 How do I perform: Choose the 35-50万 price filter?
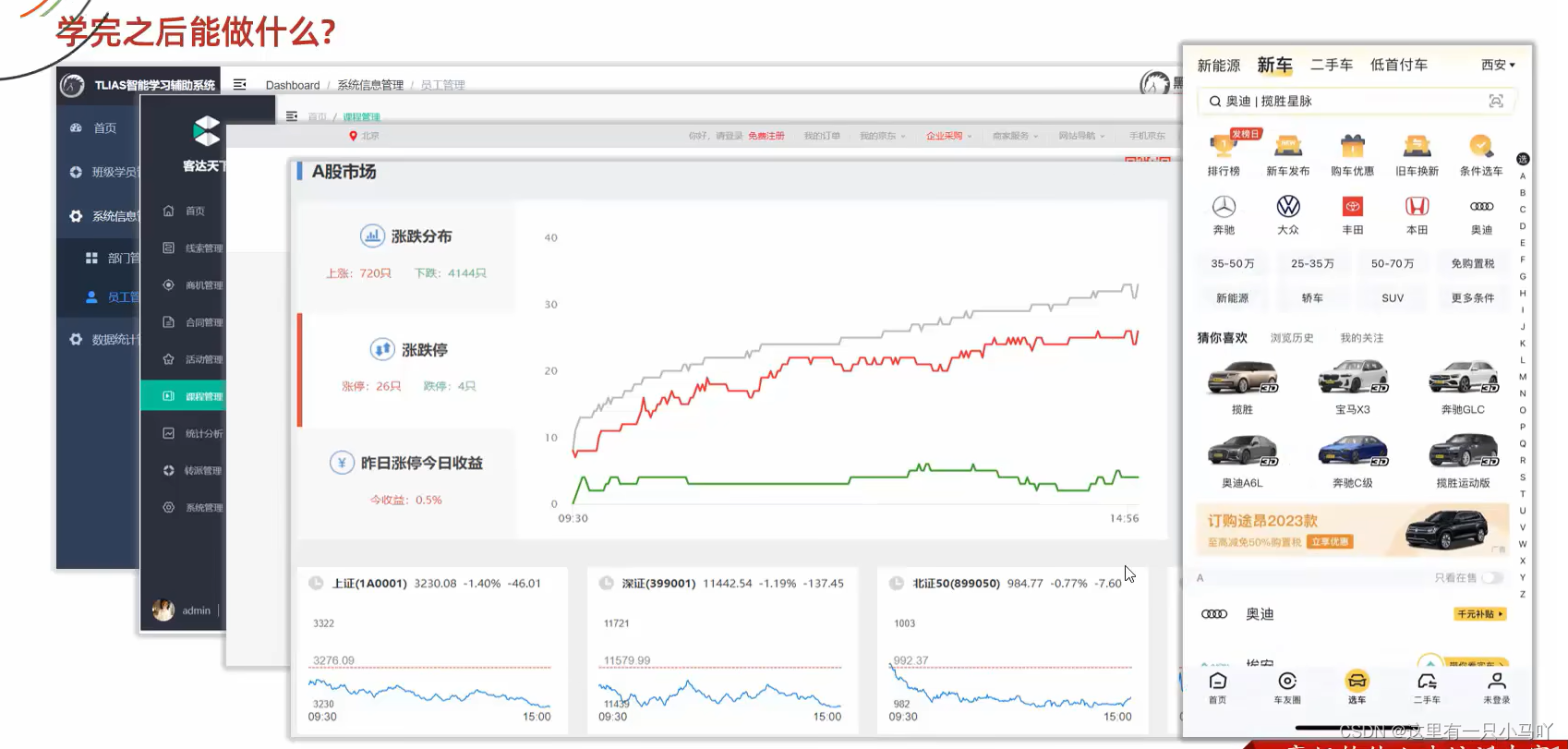(x=1233, y=264)
